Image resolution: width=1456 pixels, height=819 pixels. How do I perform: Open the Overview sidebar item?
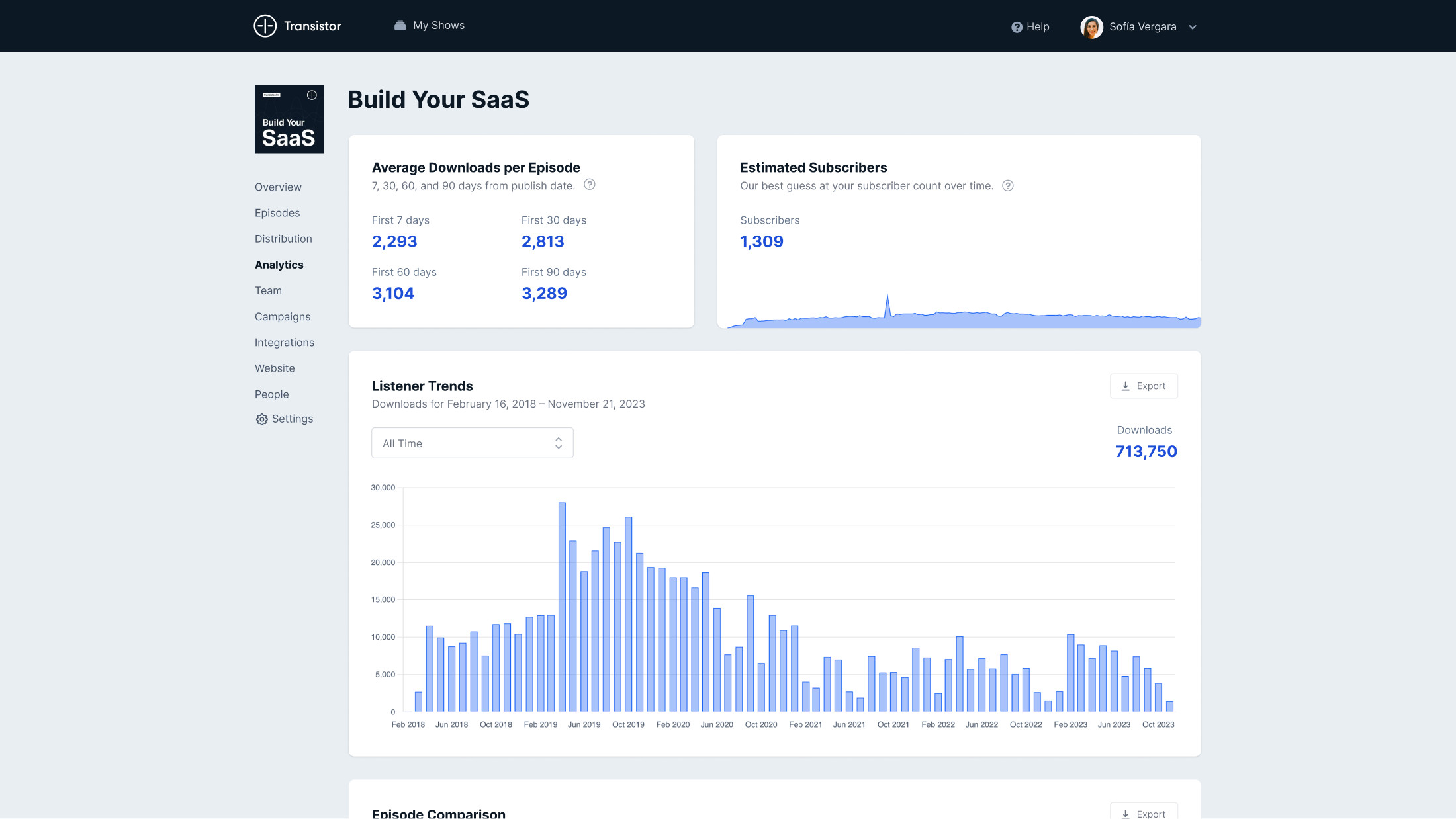click(278, 187)
